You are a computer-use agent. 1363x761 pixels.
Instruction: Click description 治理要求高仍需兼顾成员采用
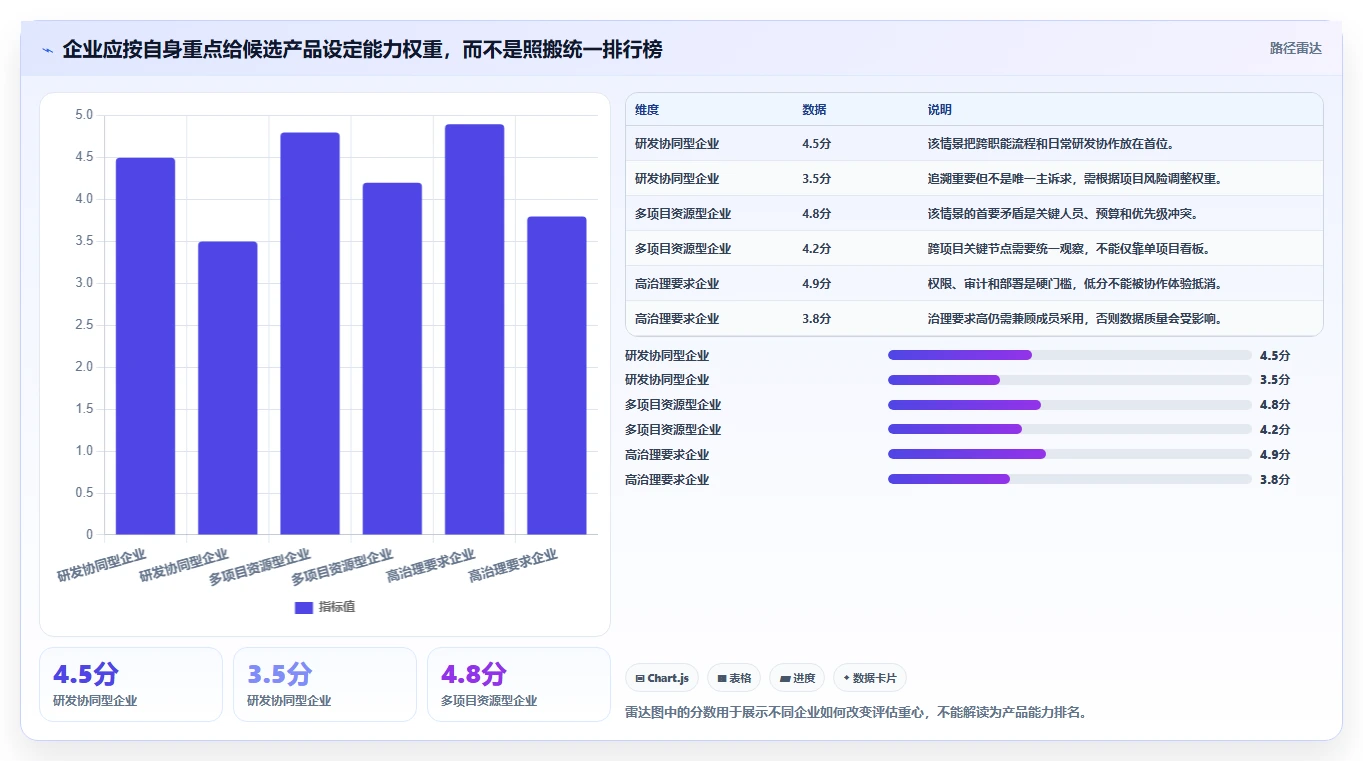[1075, 319]
